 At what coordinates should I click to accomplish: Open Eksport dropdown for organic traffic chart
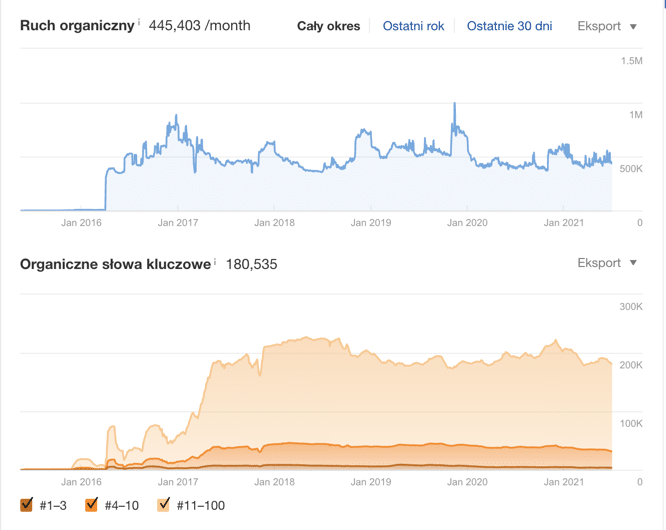pos(607,26)
